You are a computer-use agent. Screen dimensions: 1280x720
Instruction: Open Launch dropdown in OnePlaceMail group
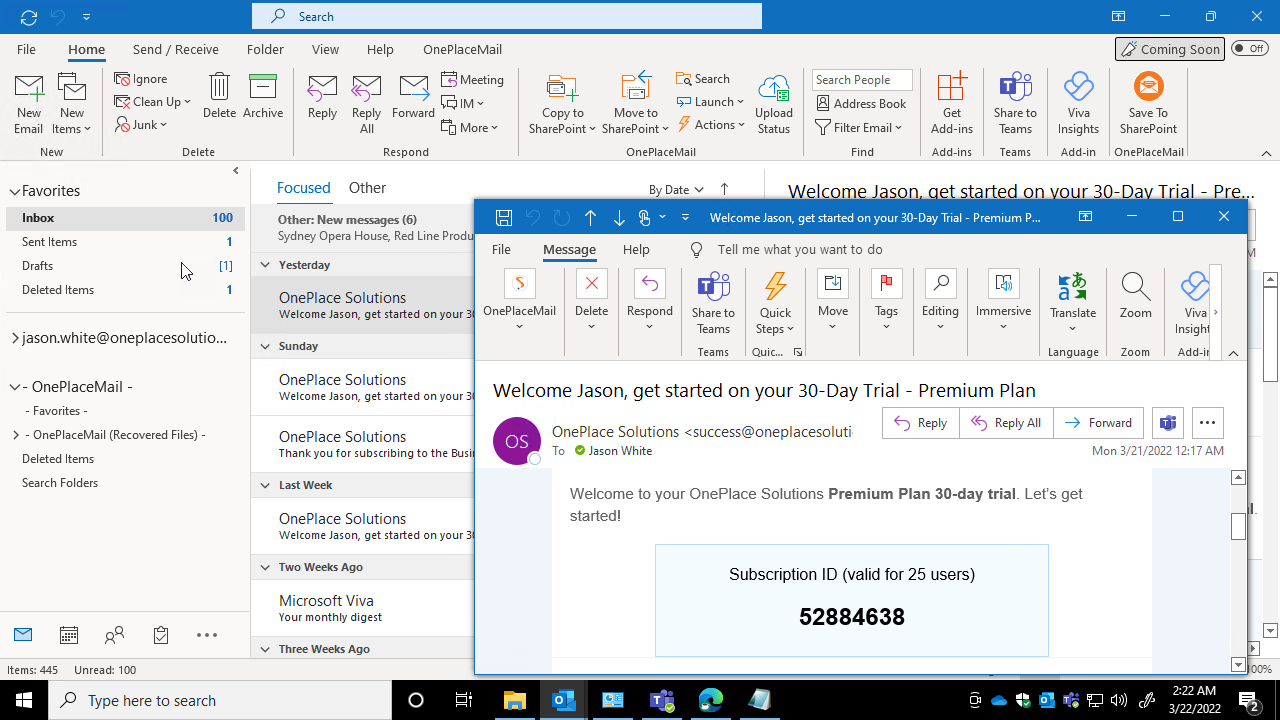tap(710, 102)
